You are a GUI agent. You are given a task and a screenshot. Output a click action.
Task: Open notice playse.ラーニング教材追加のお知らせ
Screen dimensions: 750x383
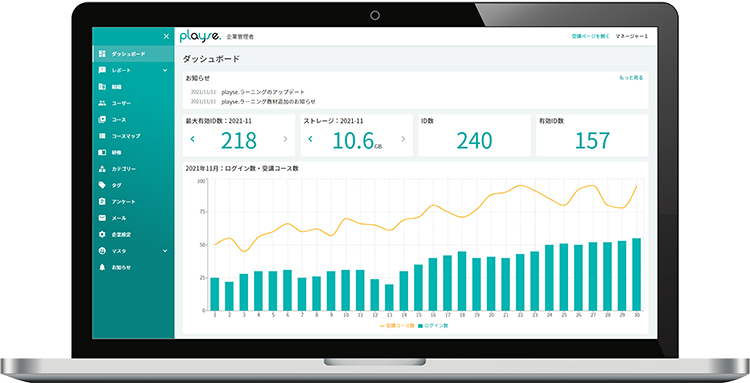[x=268, y=101]
